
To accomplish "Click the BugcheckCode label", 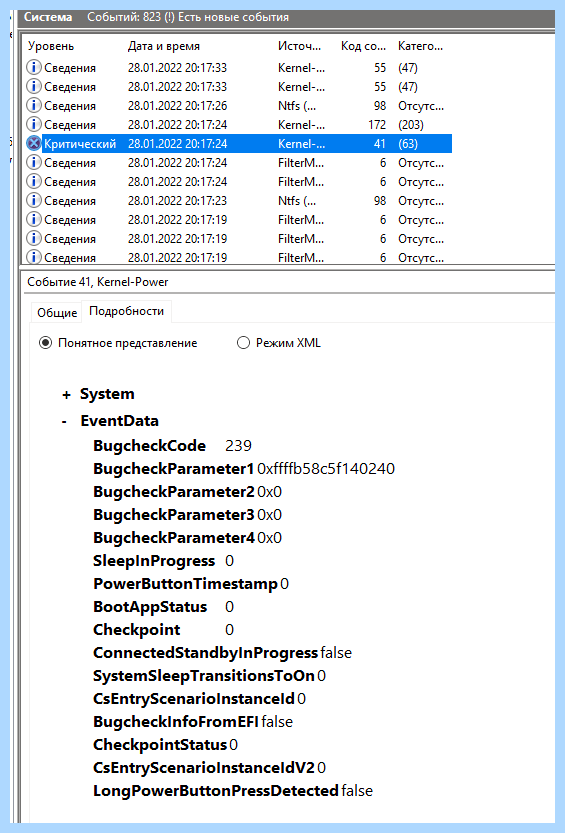I will click(x=150, y=446).
